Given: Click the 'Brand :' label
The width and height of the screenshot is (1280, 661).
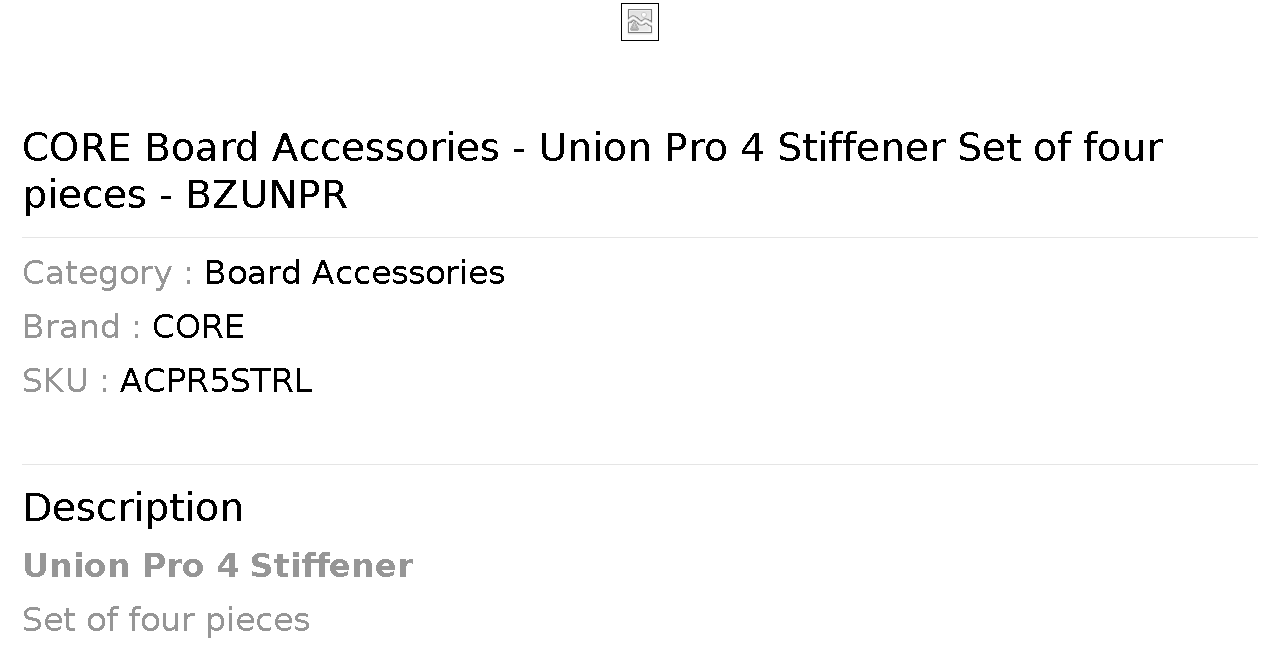Looking at the screenshot, I should coord(82,327).
